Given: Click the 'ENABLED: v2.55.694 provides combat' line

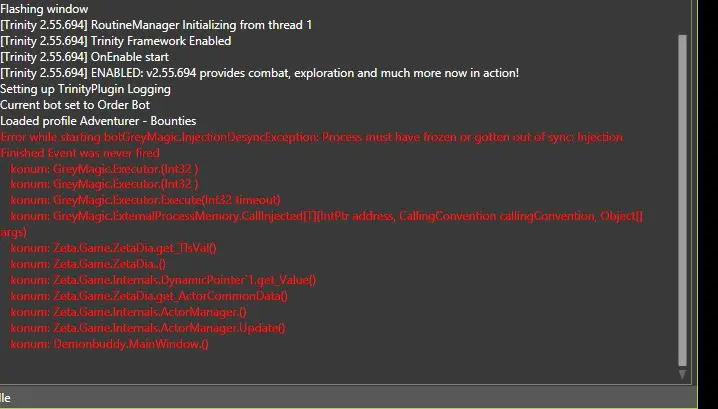Looking at the screenshot, I should [259, 73].
